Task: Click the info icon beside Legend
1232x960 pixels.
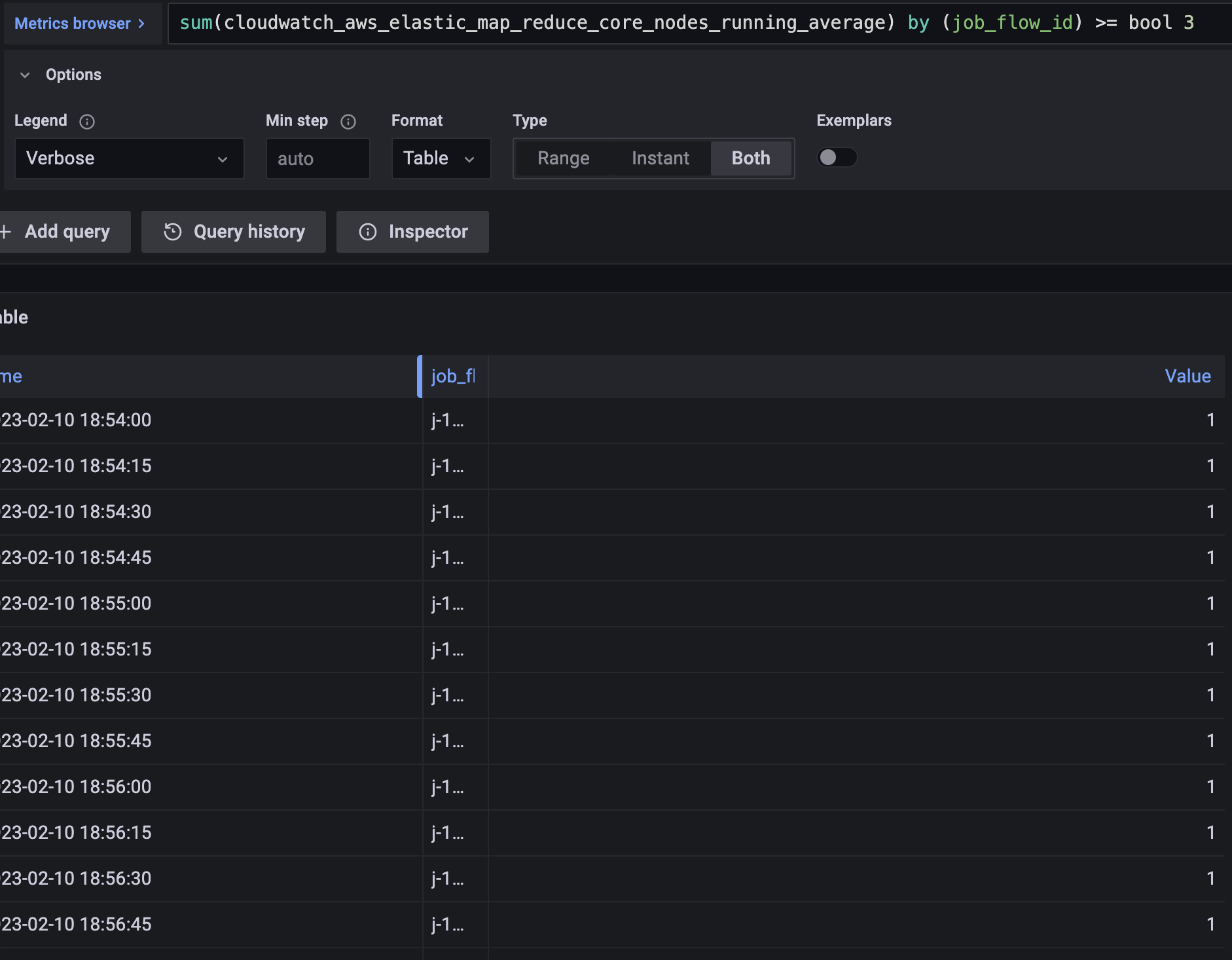Action: (x=88, y=121)
